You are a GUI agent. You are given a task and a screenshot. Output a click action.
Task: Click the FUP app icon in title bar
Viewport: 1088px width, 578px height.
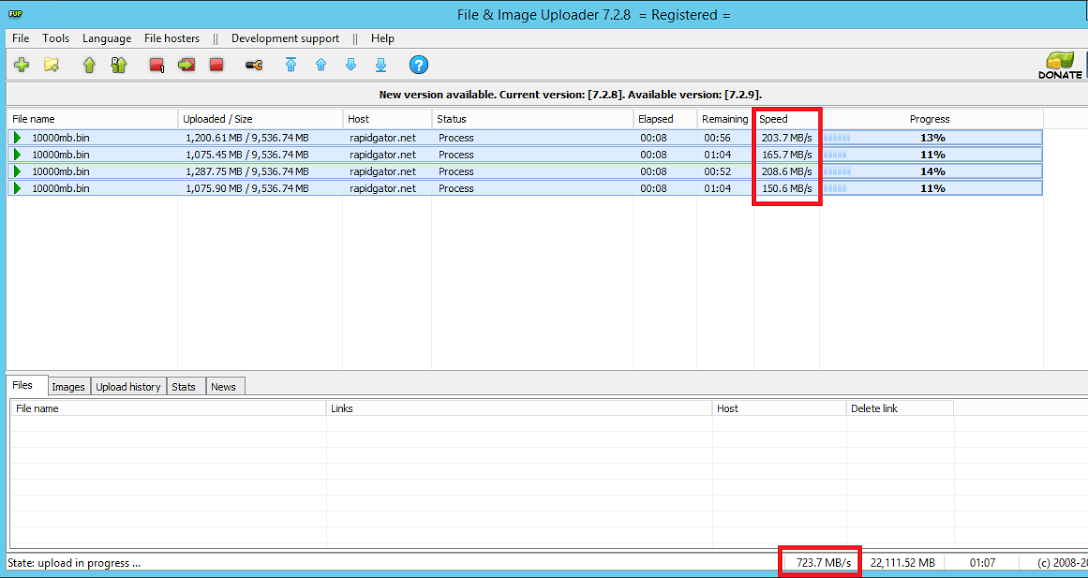15,13
